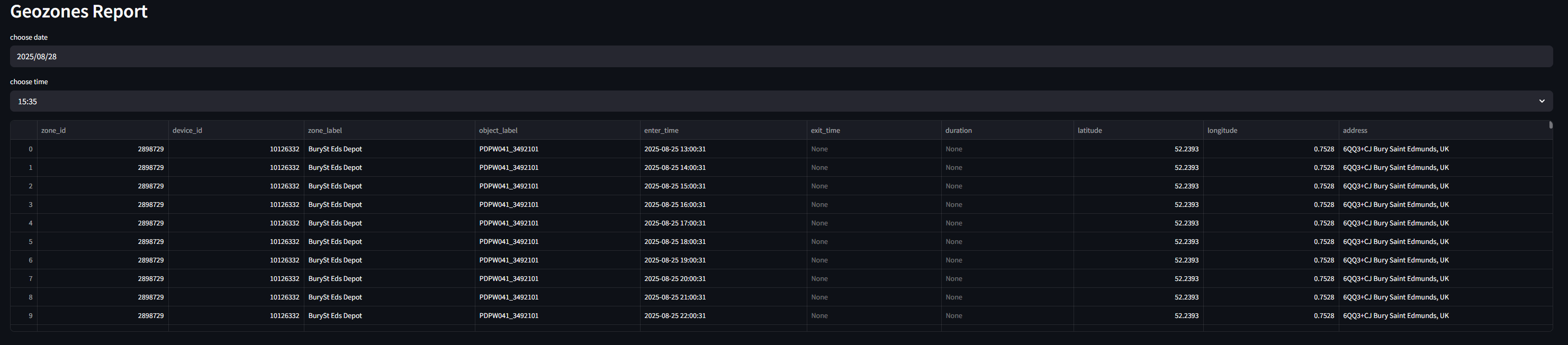Select row index 0 in table
The width and height of the screenshot is (1568, 345).
click(x=24, y=149)
